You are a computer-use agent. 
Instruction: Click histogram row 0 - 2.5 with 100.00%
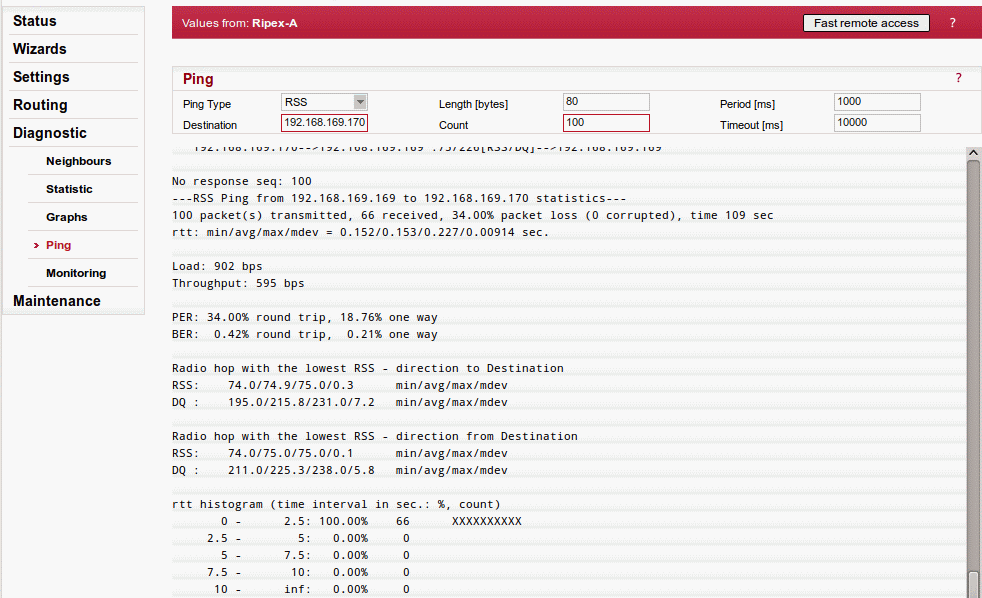pos(371,521)
